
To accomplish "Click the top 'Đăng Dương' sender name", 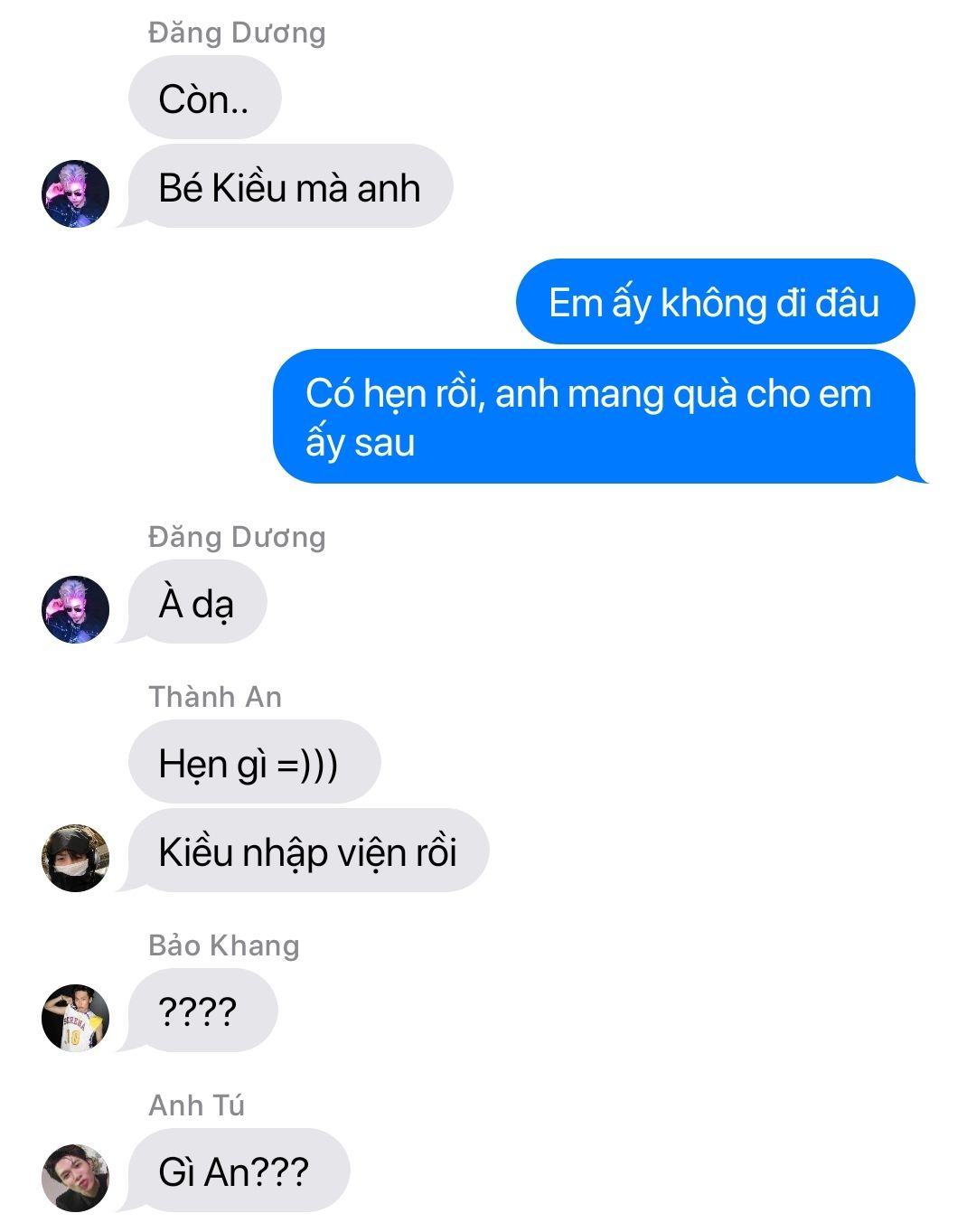I will coord(237,33).
